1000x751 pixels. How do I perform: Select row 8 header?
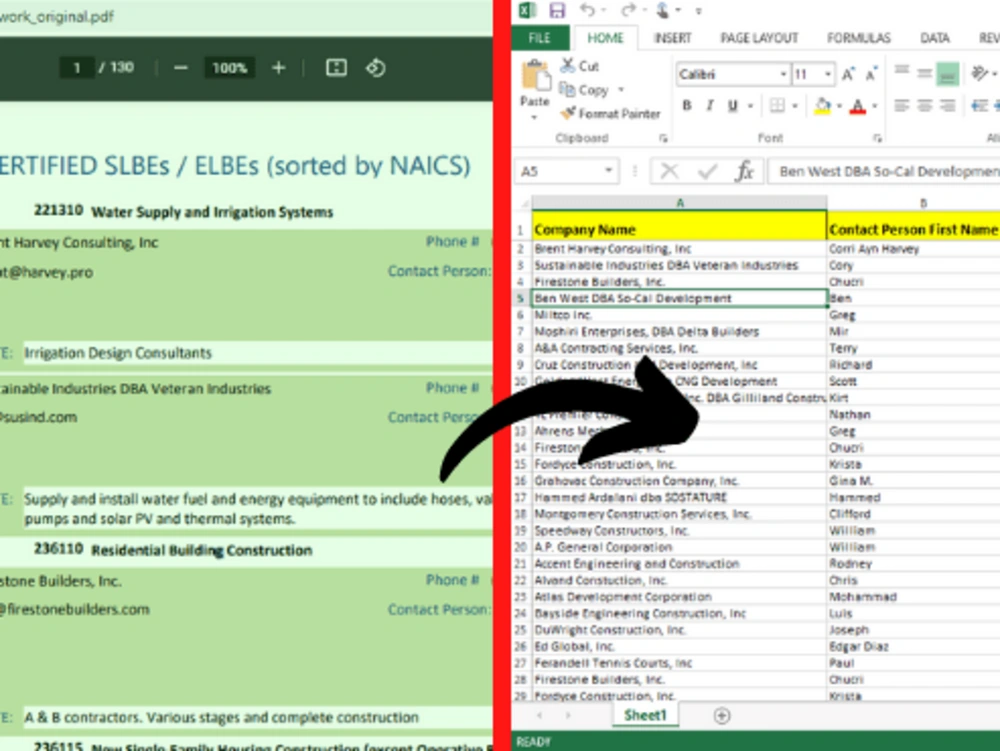click(x=521, y=348)
